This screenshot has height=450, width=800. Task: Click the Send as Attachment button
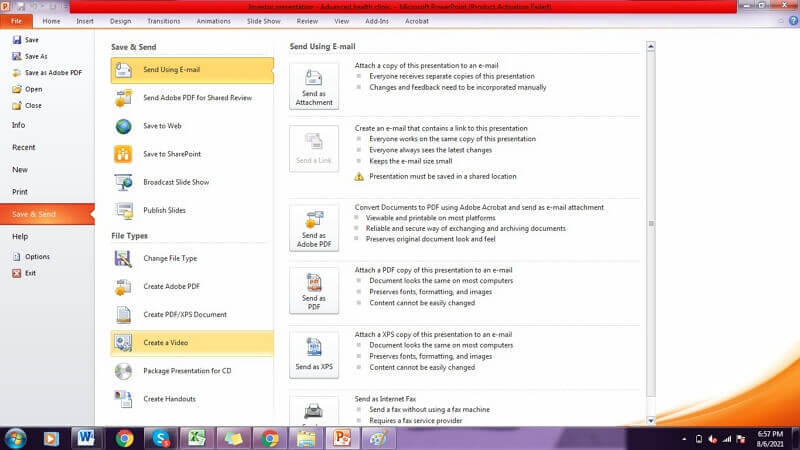314,86
